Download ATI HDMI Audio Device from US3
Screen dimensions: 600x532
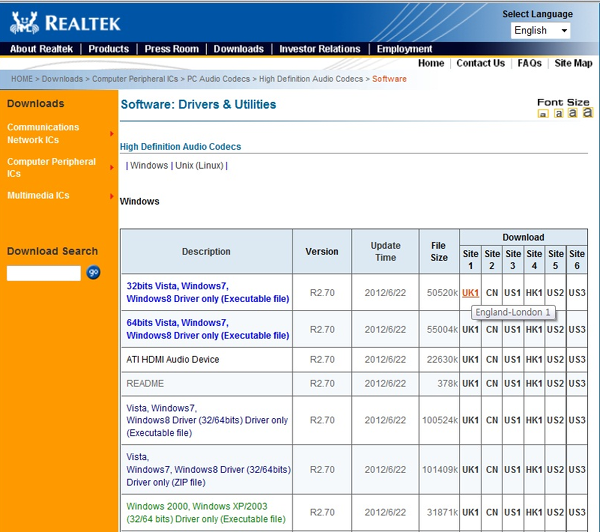577,360
